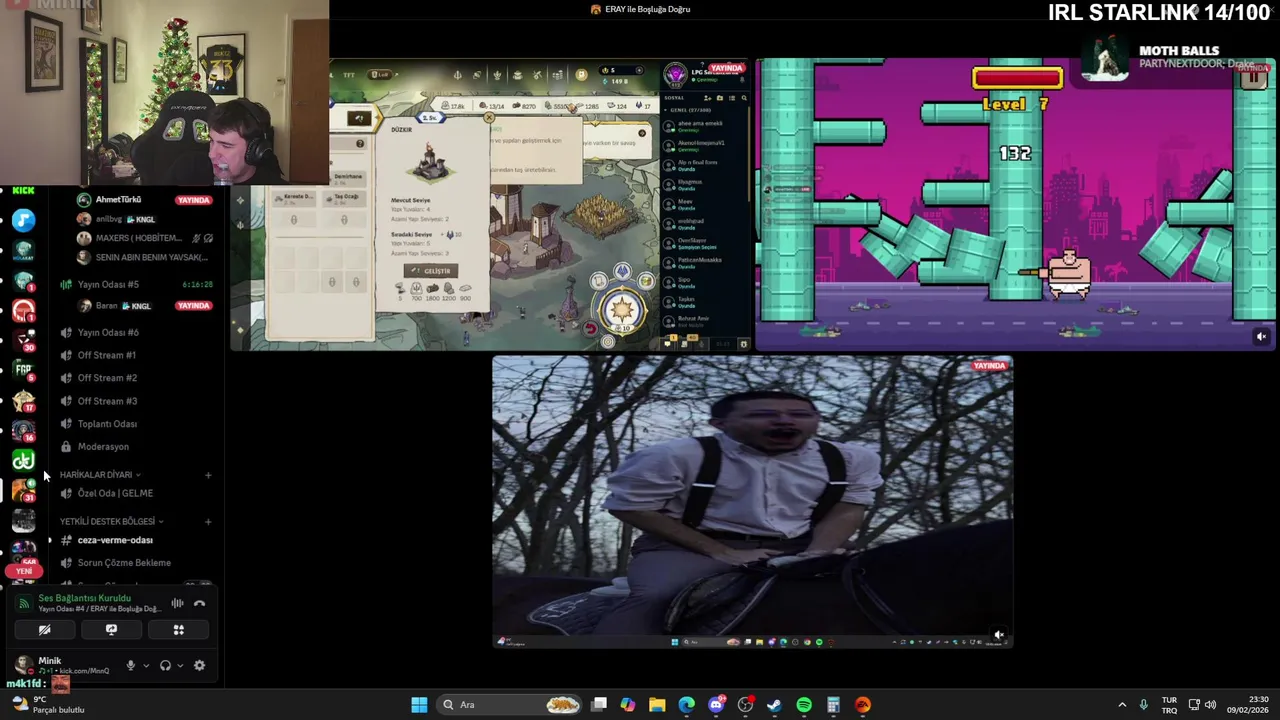The height and width of the screenshot is (720, 1280).
Task: Disconnect from the voice channel
Action: coord(199,603)
